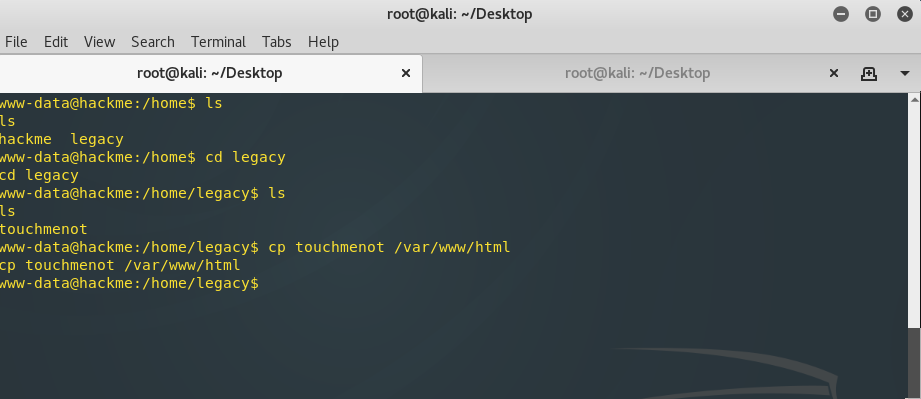This screenshot has width=921, height=399.
Task: Close the terminal window
Action: [x=905, y=14]
